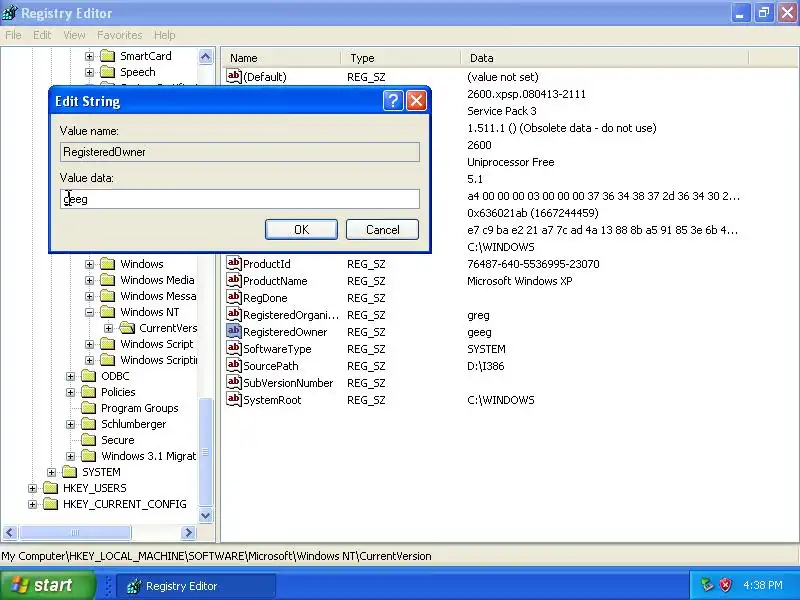The width and height of the screenshot is (800, 600).
Task: Expand the SmartCard tree node
Action: [89, 56]
